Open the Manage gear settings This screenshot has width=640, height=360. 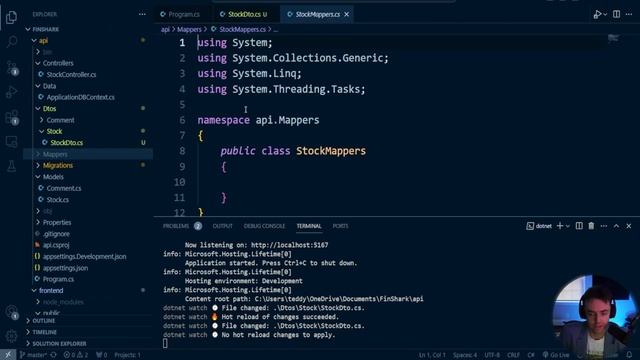coord(11,336)
